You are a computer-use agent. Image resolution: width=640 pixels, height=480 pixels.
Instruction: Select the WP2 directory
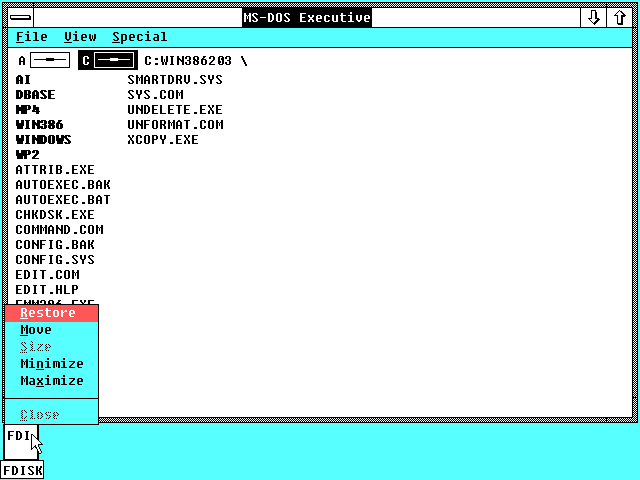pyautogui.click(x=27, y=155)
